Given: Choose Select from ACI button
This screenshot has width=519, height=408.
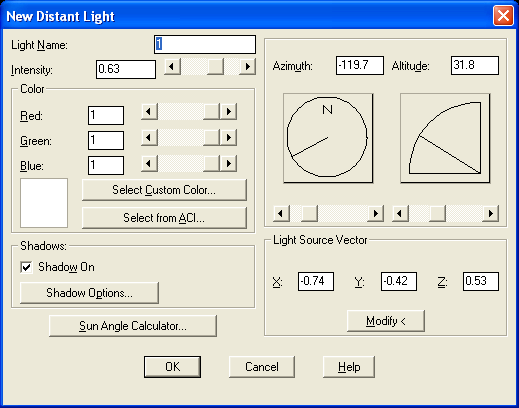Looking at the screenshot, I should (x=164, y=218).
